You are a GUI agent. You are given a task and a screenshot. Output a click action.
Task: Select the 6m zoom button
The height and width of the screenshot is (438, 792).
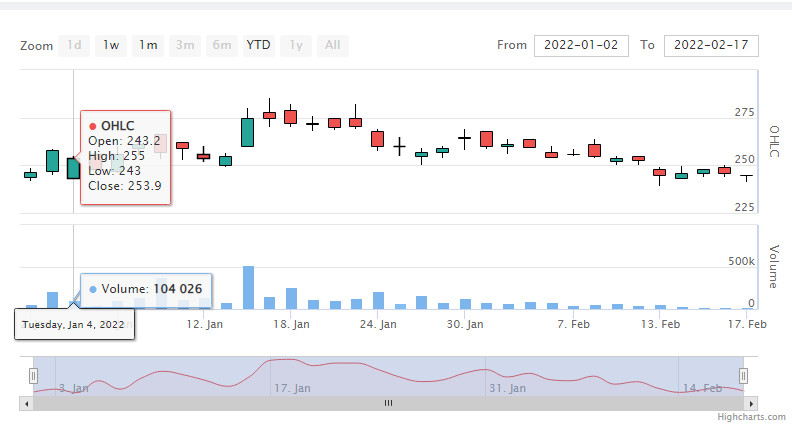click(x=222, y=45)
